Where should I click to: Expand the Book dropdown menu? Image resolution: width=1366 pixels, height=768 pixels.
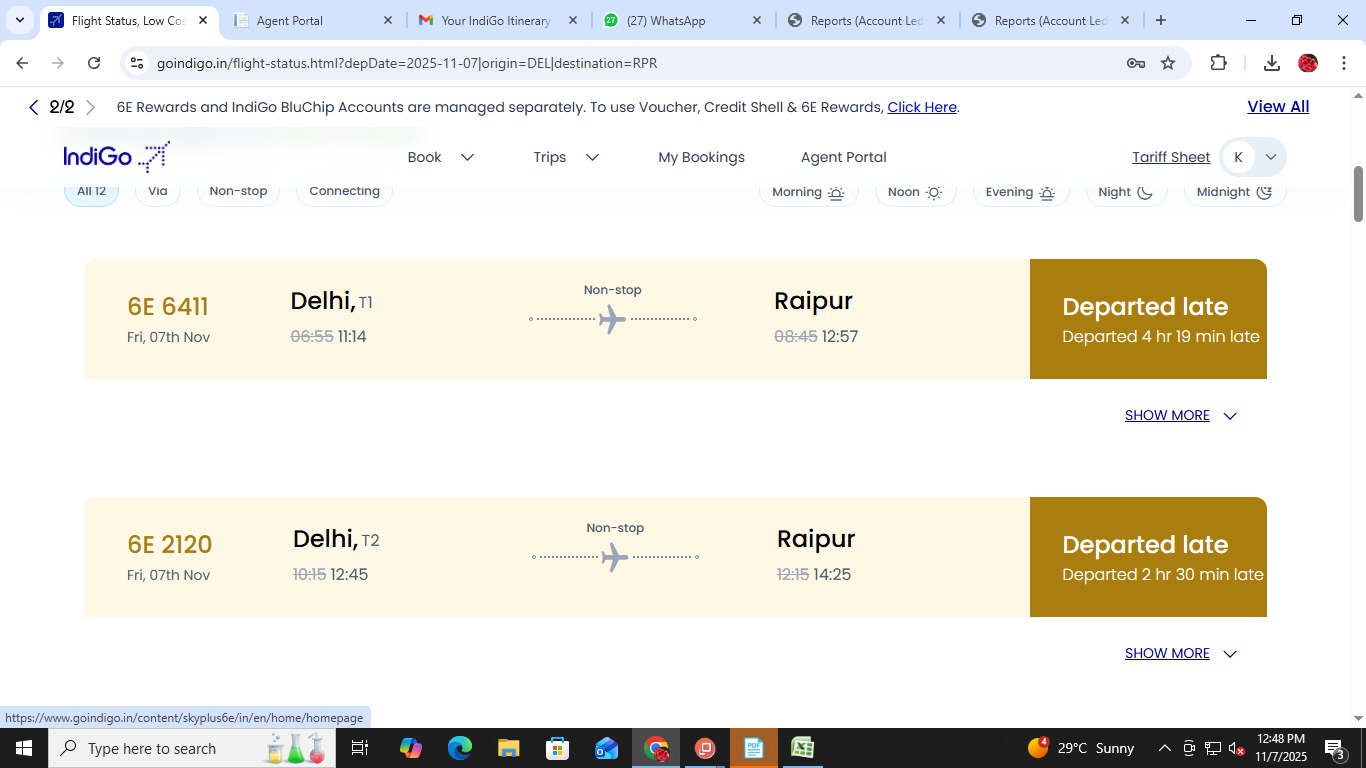click(440, 157)
